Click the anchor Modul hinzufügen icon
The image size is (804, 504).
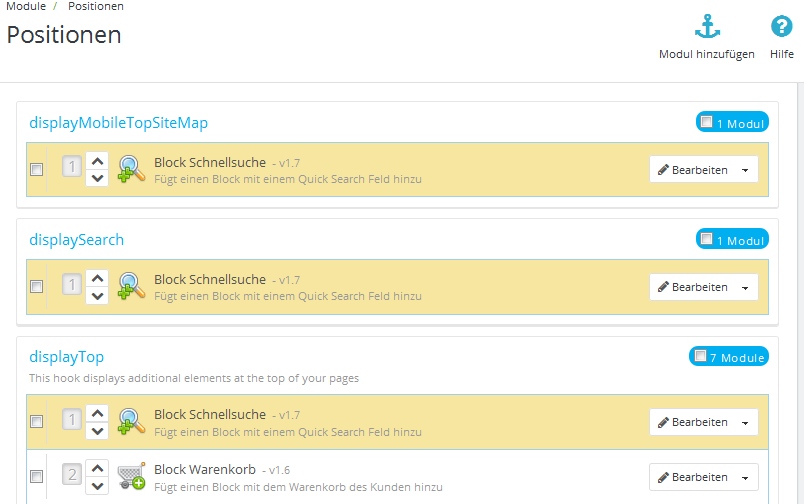click(707, 28)
